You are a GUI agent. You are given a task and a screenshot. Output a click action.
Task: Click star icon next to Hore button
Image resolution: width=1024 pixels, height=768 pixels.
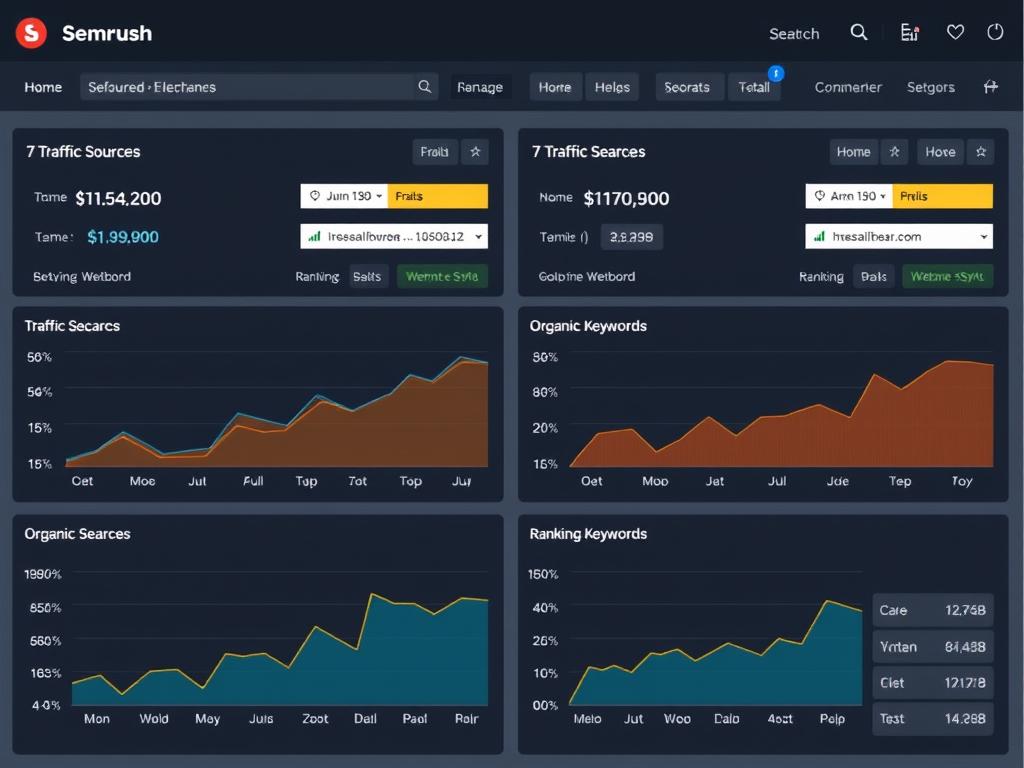[x=981, y=152]
